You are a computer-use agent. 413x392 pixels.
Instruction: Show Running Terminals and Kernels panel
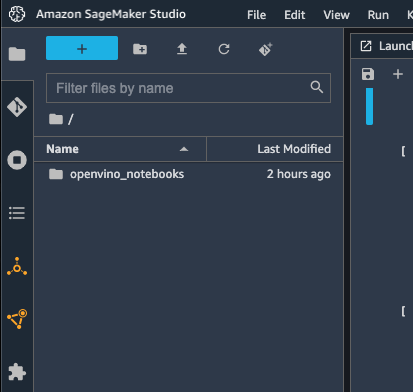tap(17, 160)
